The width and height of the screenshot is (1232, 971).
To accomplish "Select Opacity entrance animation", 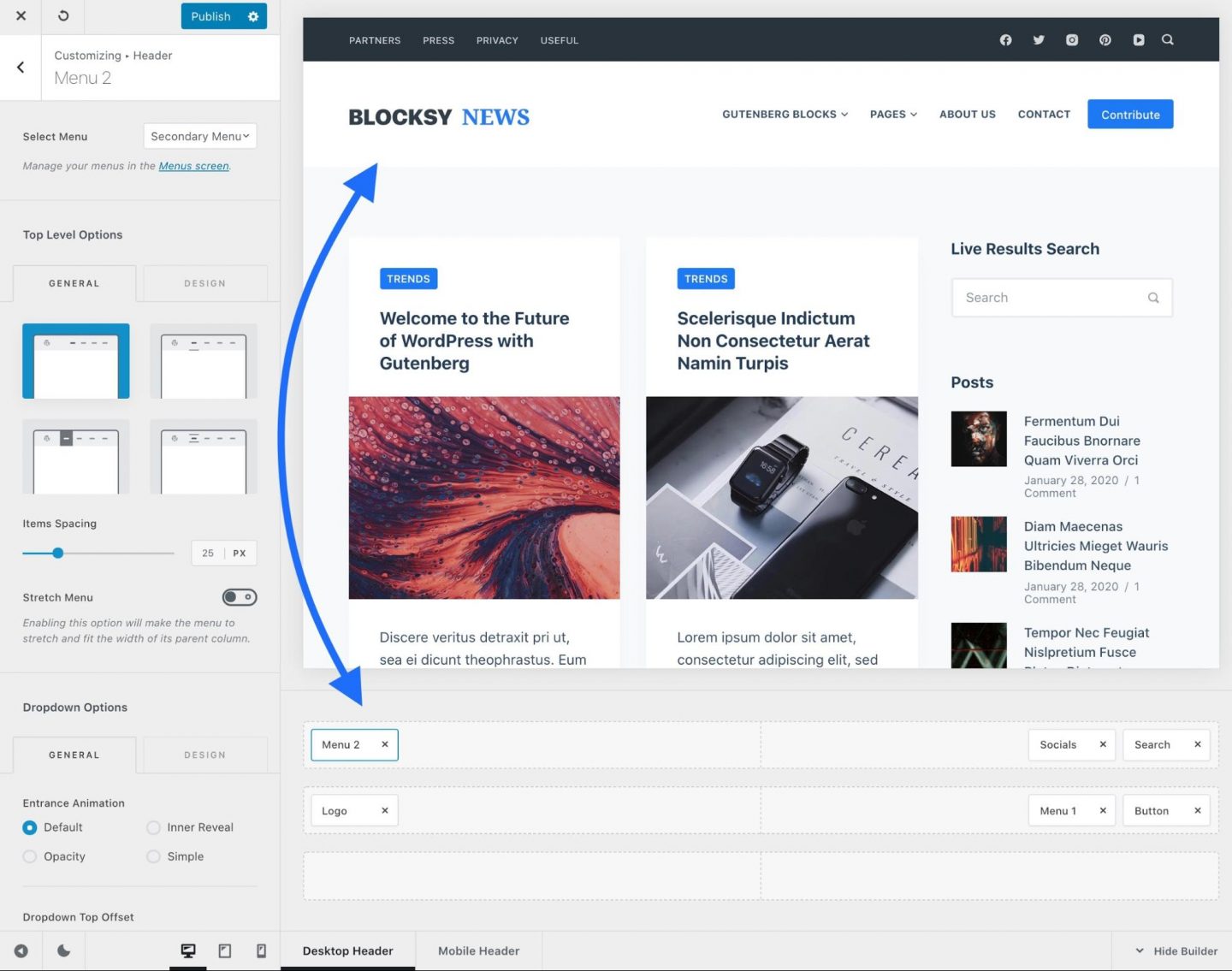I will (x=30, y=856).
